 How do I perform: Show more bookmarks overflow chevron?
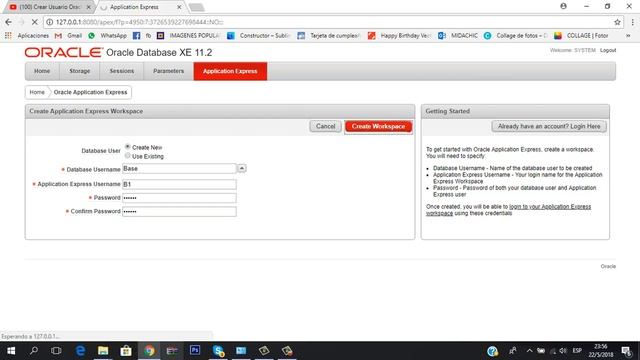(628, 36)
